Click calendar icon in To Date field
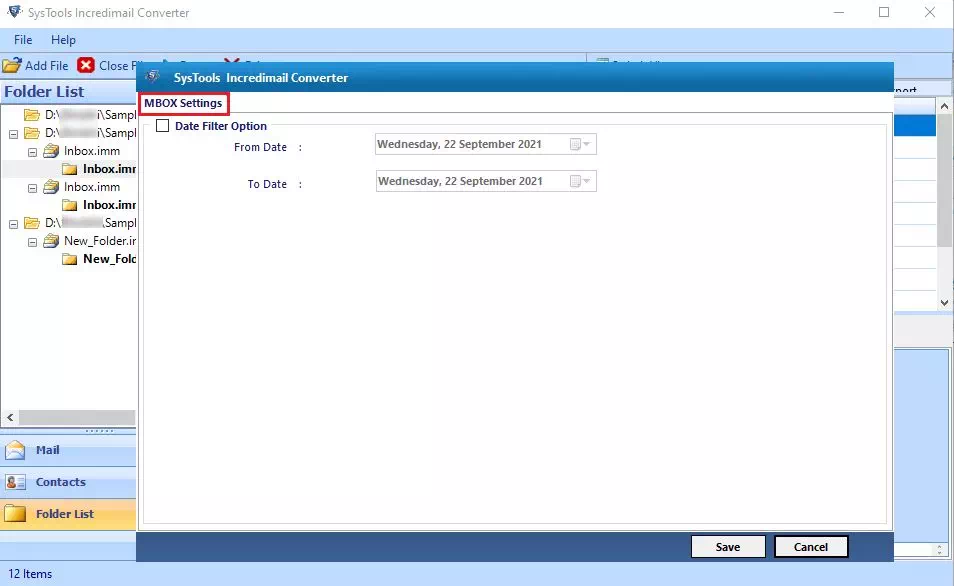 575,181
